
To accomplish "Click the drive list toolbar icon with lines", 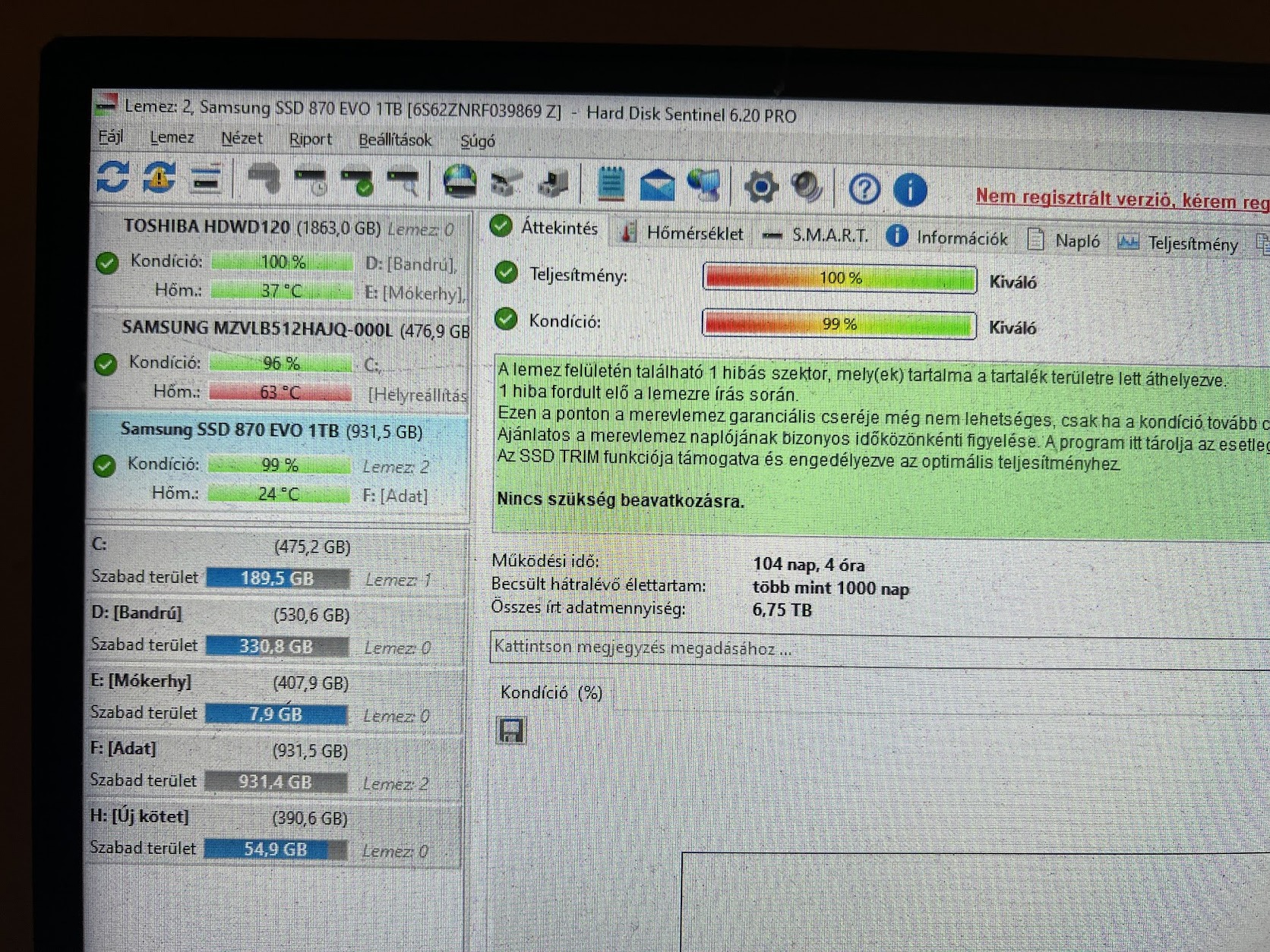I will [205, 179].
